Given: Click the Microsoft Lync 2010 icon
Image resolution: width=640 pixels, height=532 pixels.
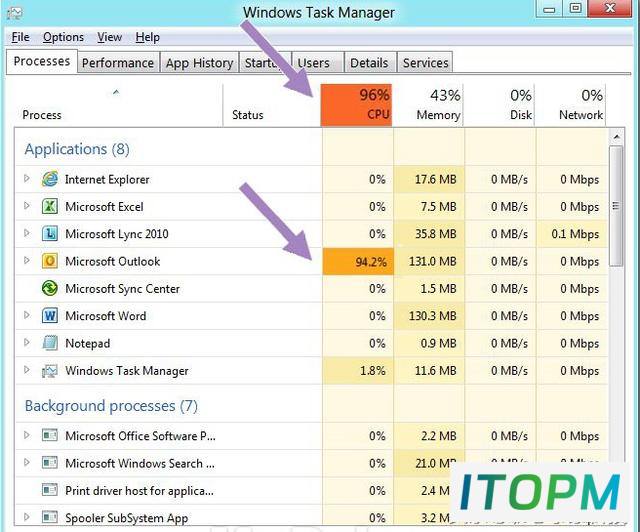Looking at the screenshot, I should point(50,234).
